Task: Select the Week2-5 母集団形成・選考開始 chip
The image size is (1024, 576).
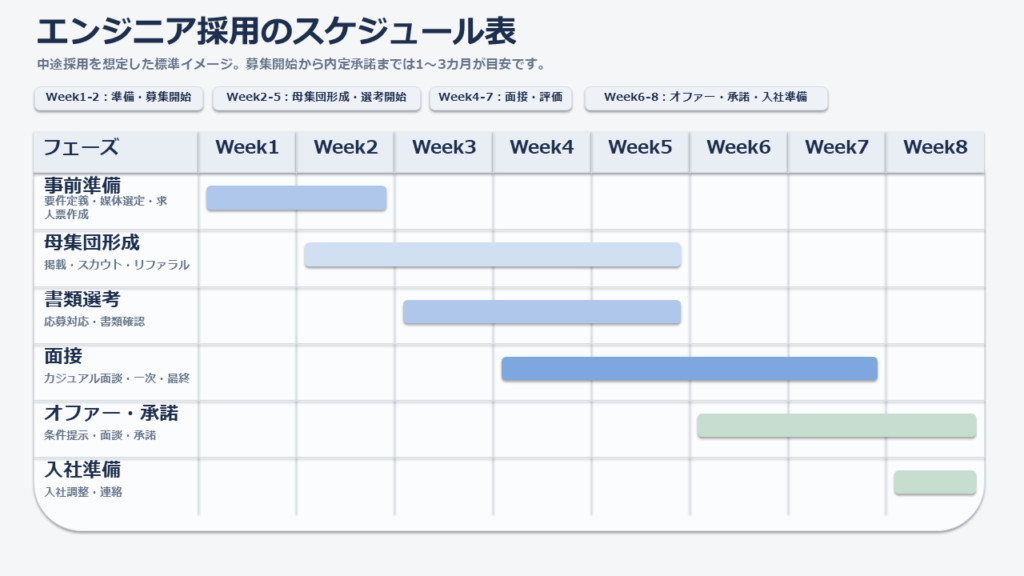Action: click(x=316, y=98)
